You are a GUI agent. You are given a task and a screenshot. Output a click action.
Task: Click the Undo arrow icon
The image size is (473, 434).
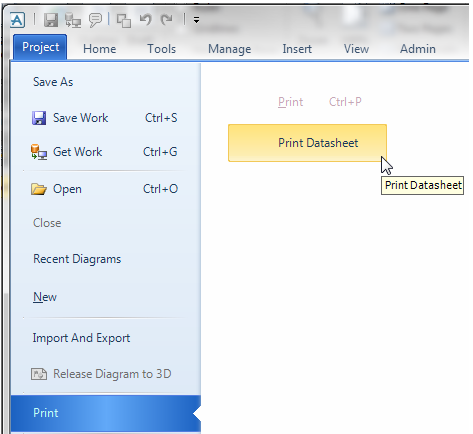[145, 20]
